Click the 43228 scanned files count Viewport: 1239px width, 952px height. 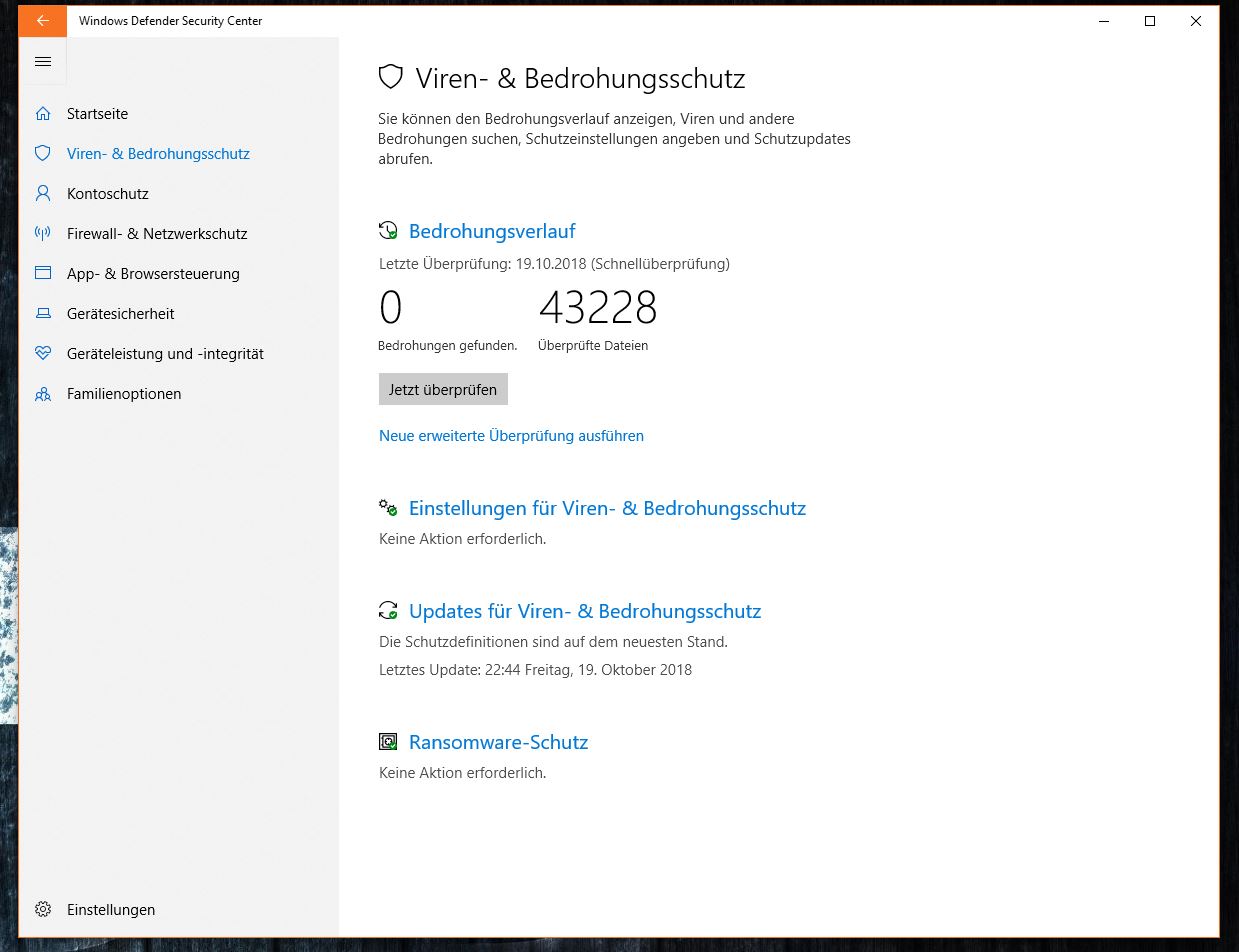pos(598,308)
